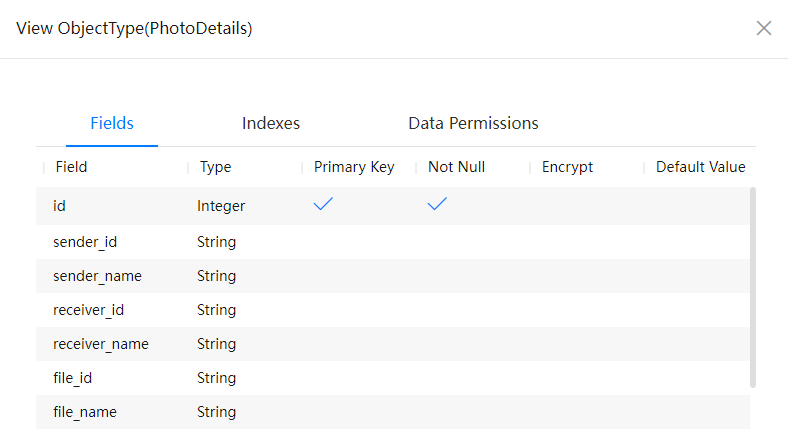Select the file_name field row
This screenshot has height=436, width=788.
click(x=85, y=412)
